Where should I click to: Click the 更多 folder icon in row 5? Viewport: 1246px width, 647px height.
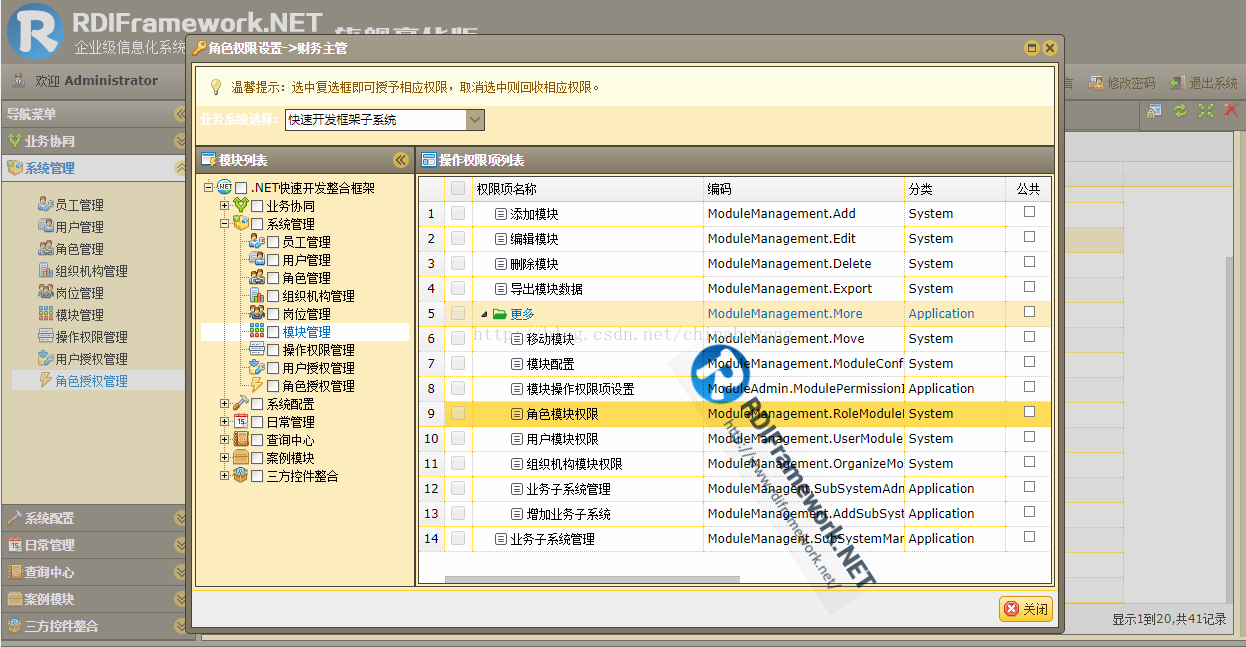coord(500,314)
